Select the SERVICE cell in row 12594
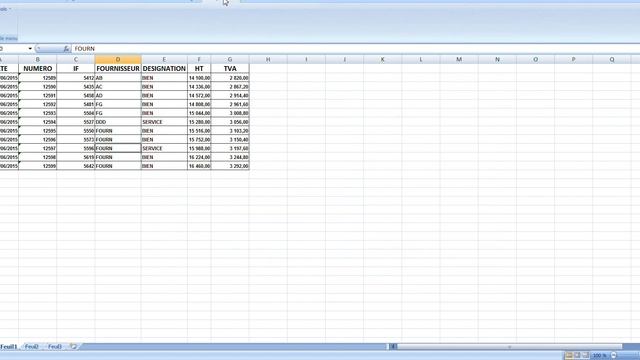The image size is (640, 360). (164, 122)
